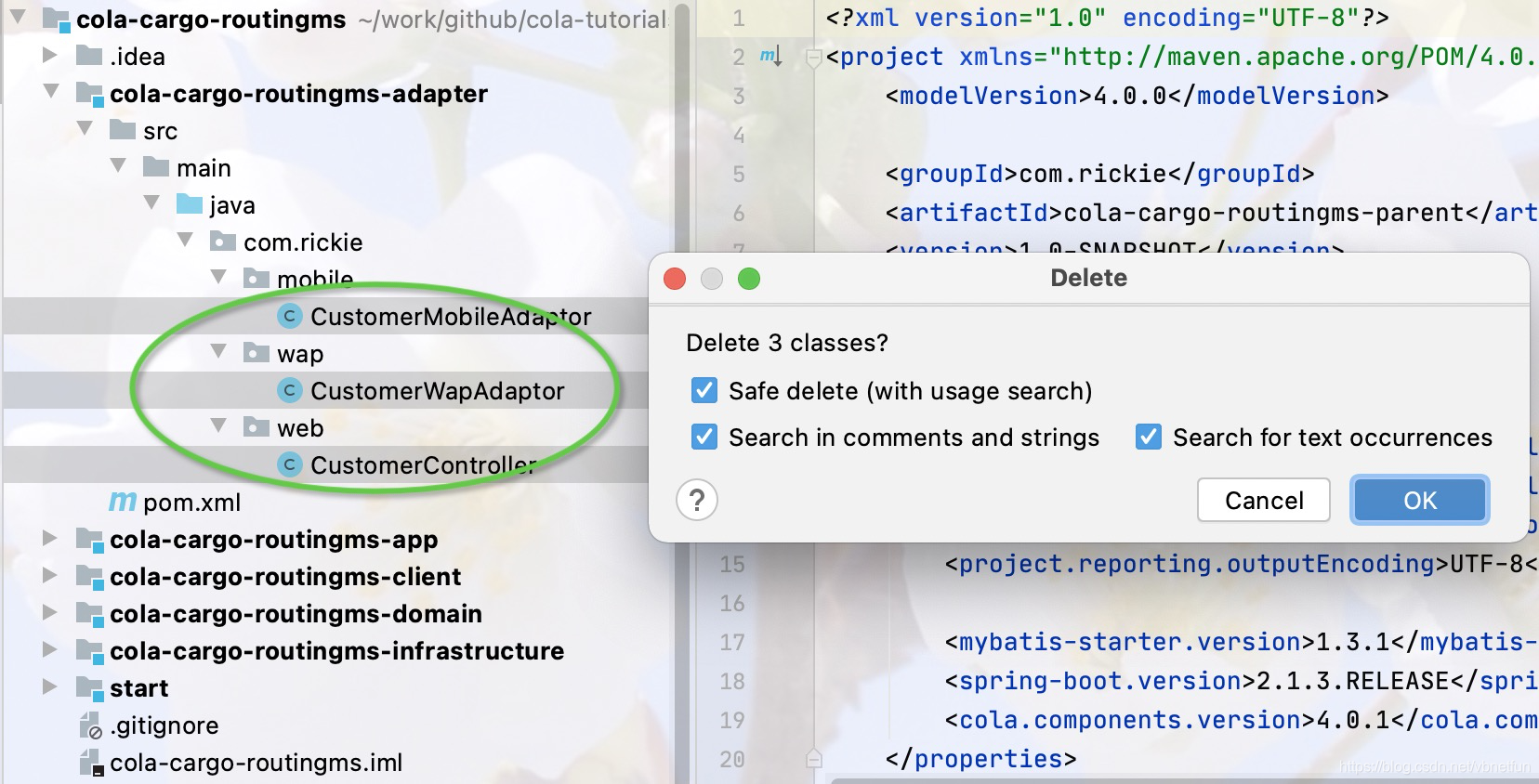1539x784 pixels.
Task: Click the mobile package icon
Action: click(256, 278)
